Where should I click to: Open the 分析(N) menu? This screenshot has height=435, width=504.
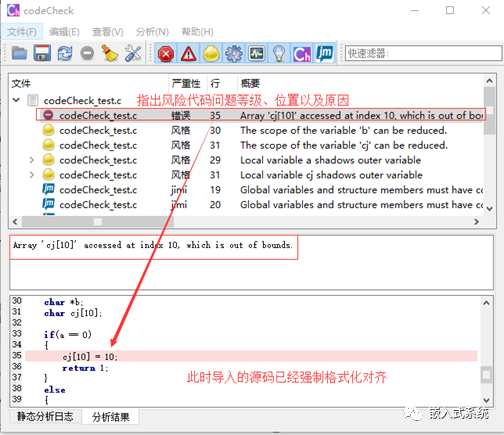152,32
